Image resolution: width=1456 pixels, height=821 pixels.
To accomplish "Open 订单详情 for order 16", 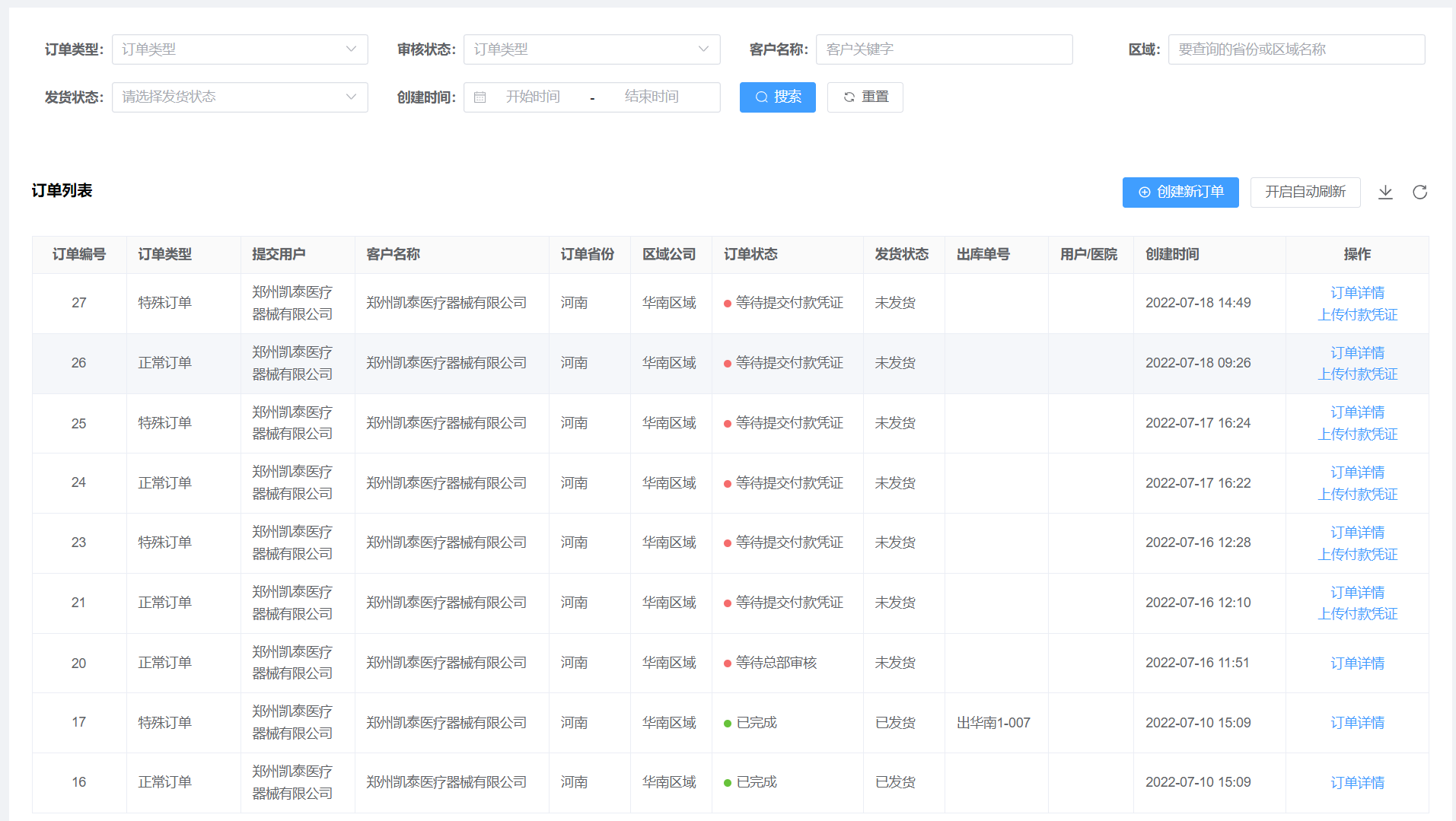I will point(1357,783).
